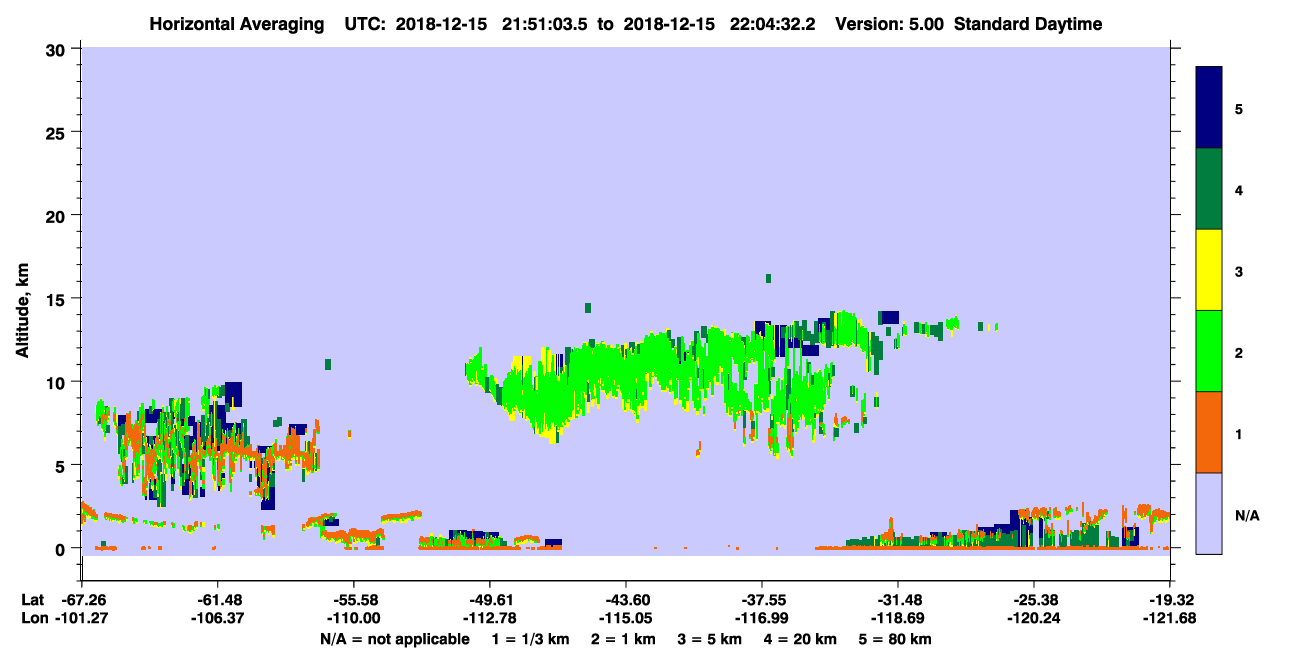
Task: Click the dark green color bar segment labeled 4
Action: click(x=1209, y=189)
